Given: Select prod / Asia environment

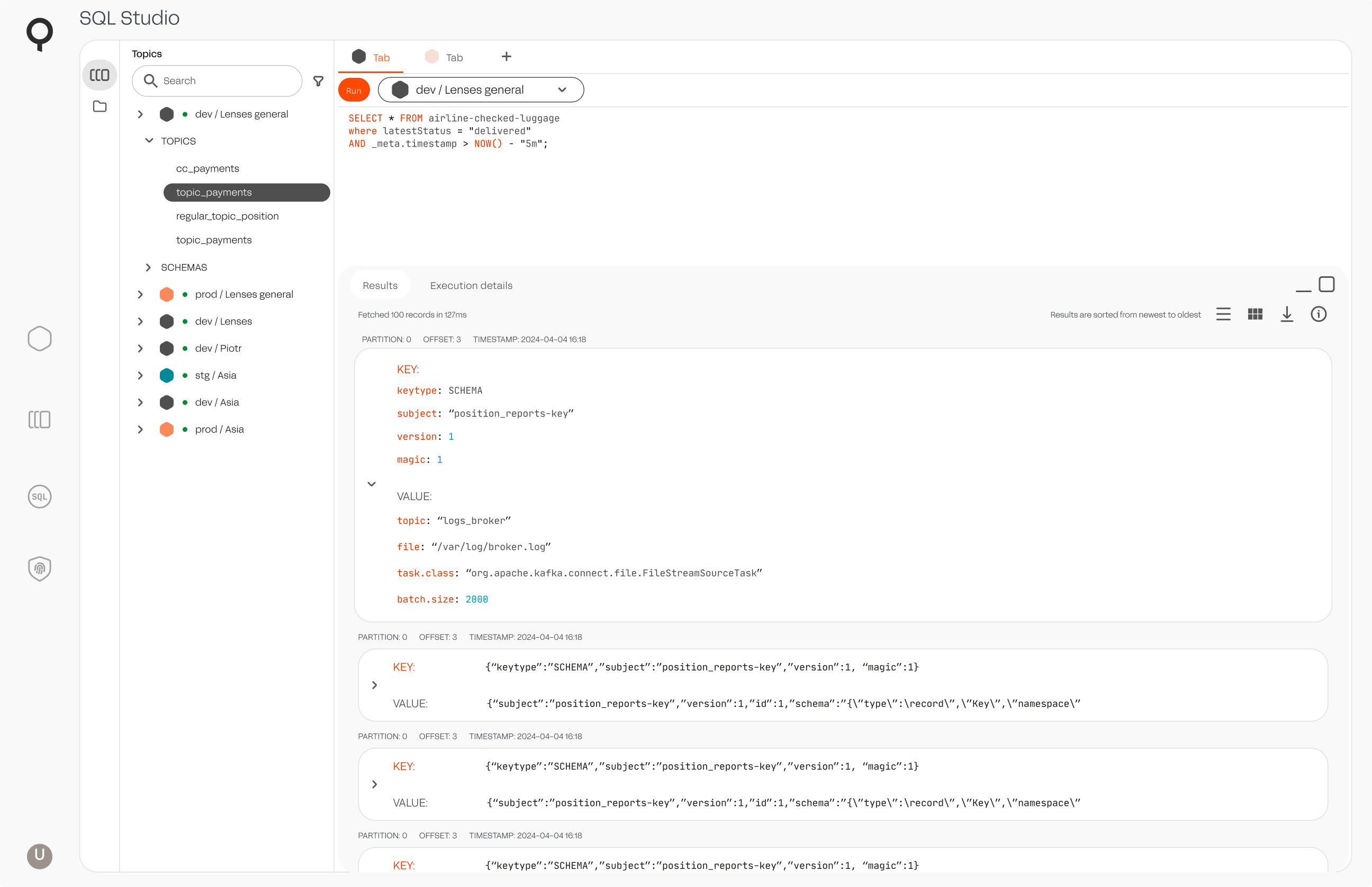Looking at the screenshot, I should (220, 429).
